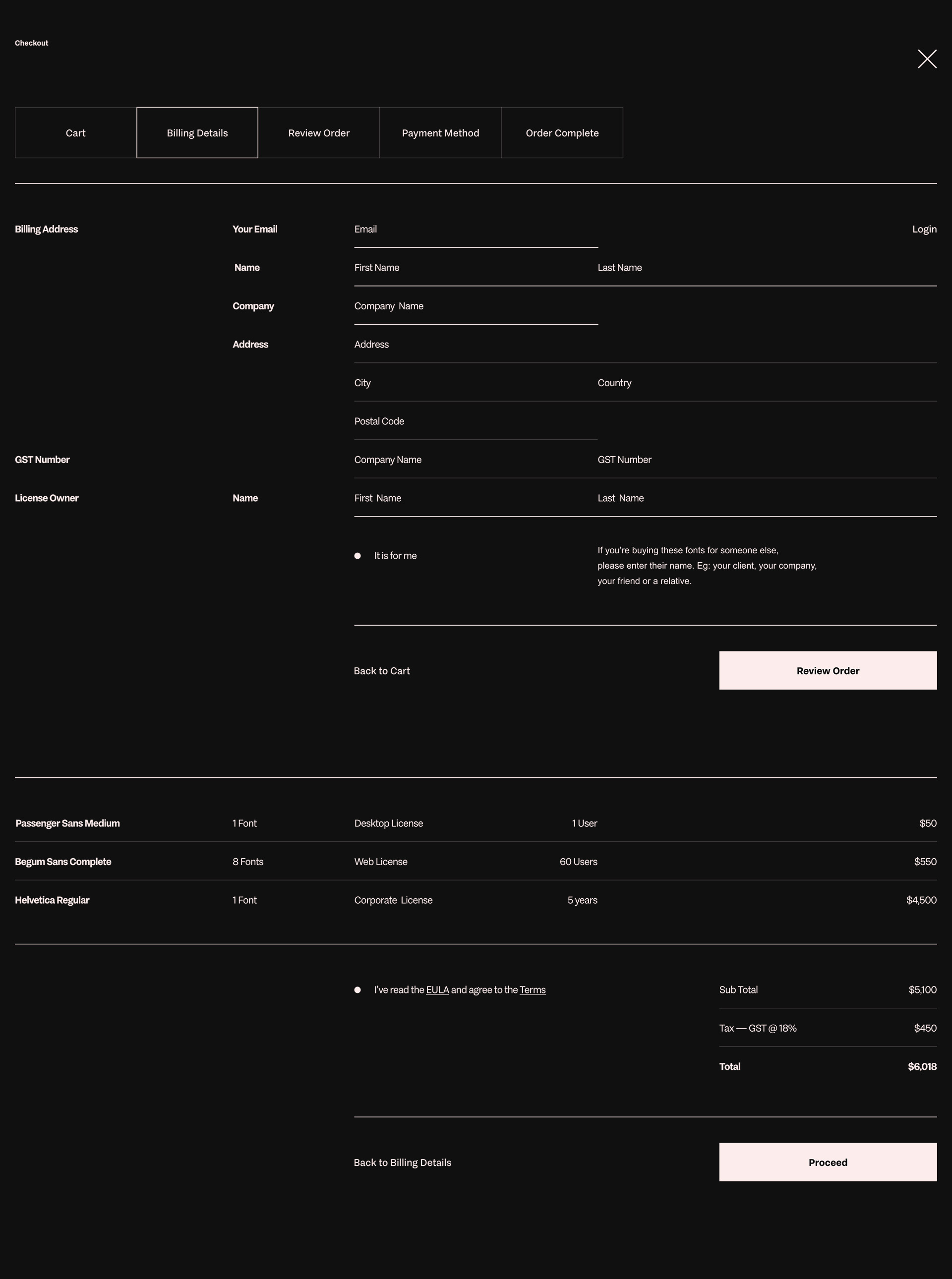The width and height of the screenshot is (952, 1279).
Task: Open the Terms link
Action: tap(533, 990)
